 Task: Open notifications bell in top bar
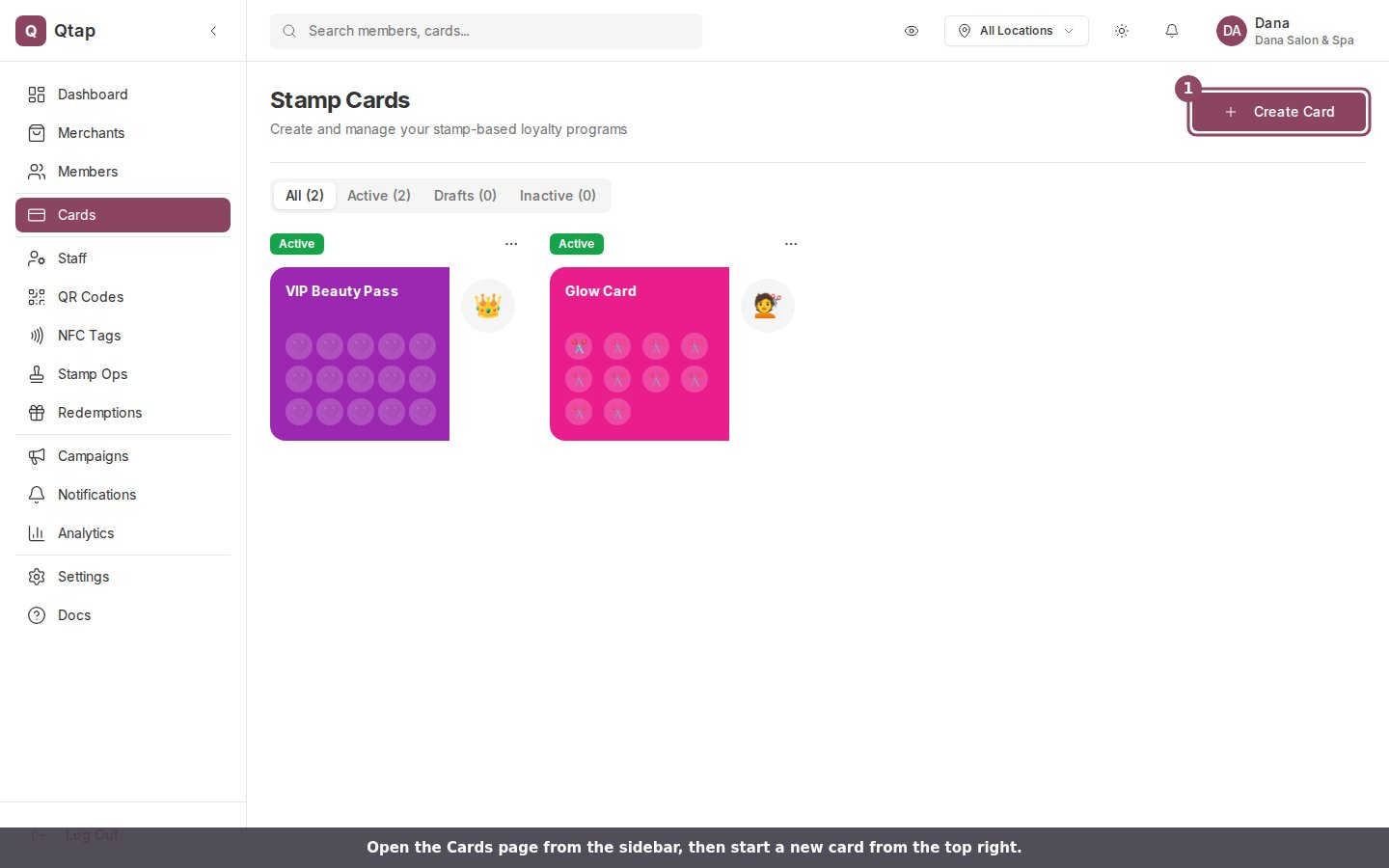pos(1172,31)
